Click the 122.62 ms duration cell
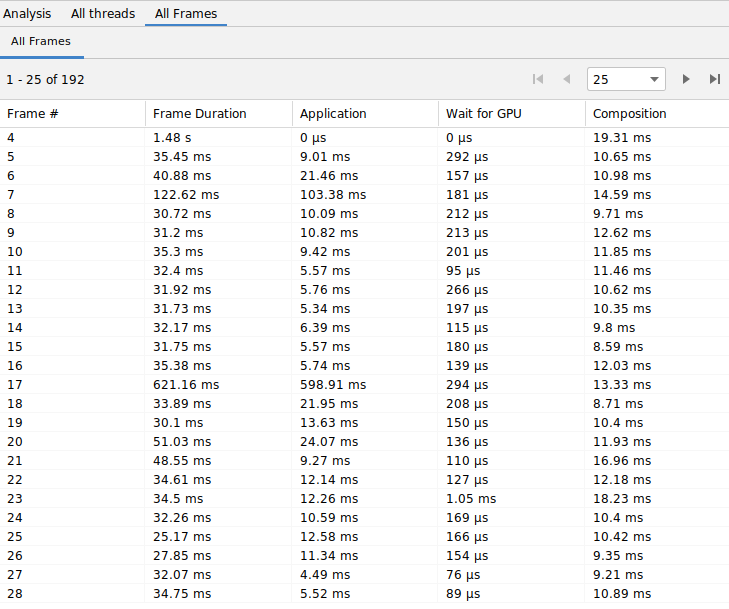Screen dimensions: 729x609 186,194
